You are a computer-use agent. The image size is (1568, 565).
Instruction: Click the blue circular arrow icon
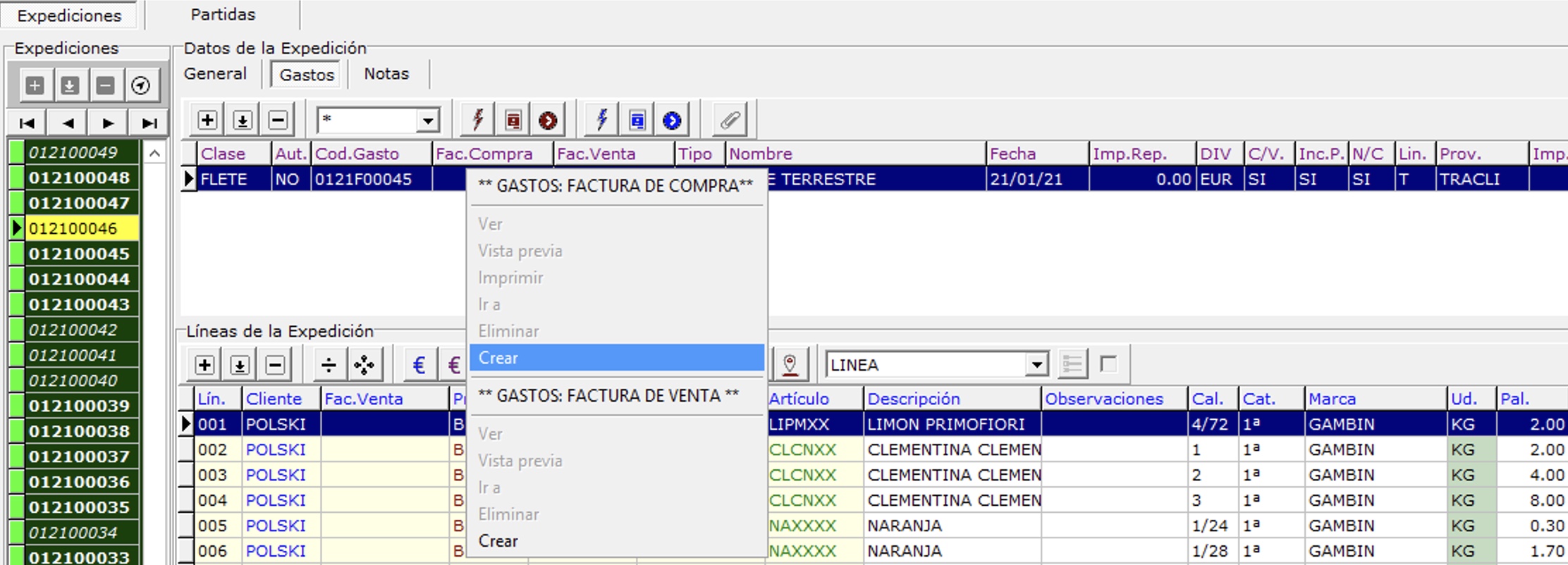click(672, 120)
